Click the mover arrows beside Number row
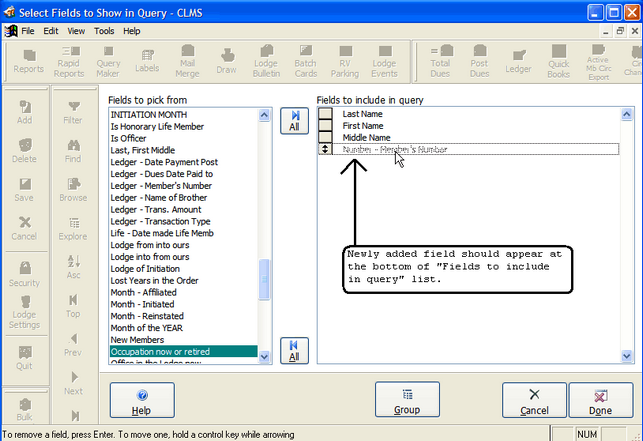The image size is (643, 441). pyautogui.click(x=325, y=150)
